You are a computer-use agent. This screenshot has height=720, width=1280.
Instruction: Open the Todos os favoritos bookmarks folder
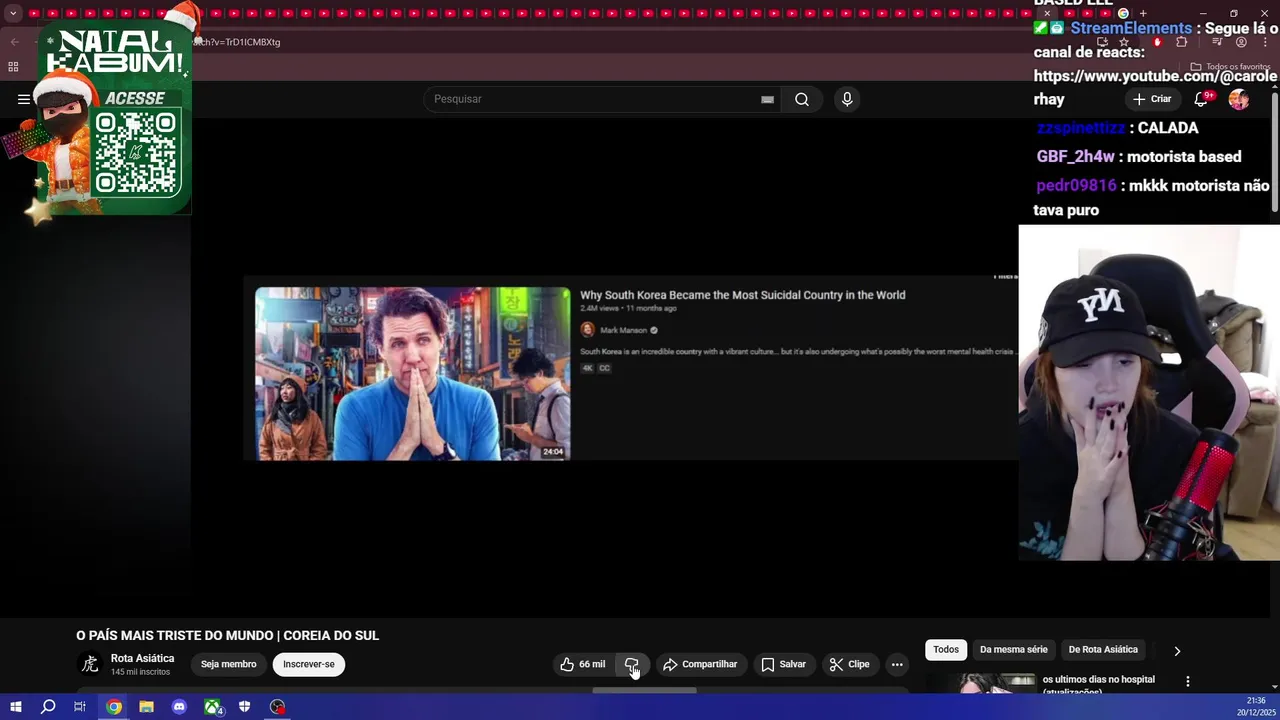point(1230,66)
